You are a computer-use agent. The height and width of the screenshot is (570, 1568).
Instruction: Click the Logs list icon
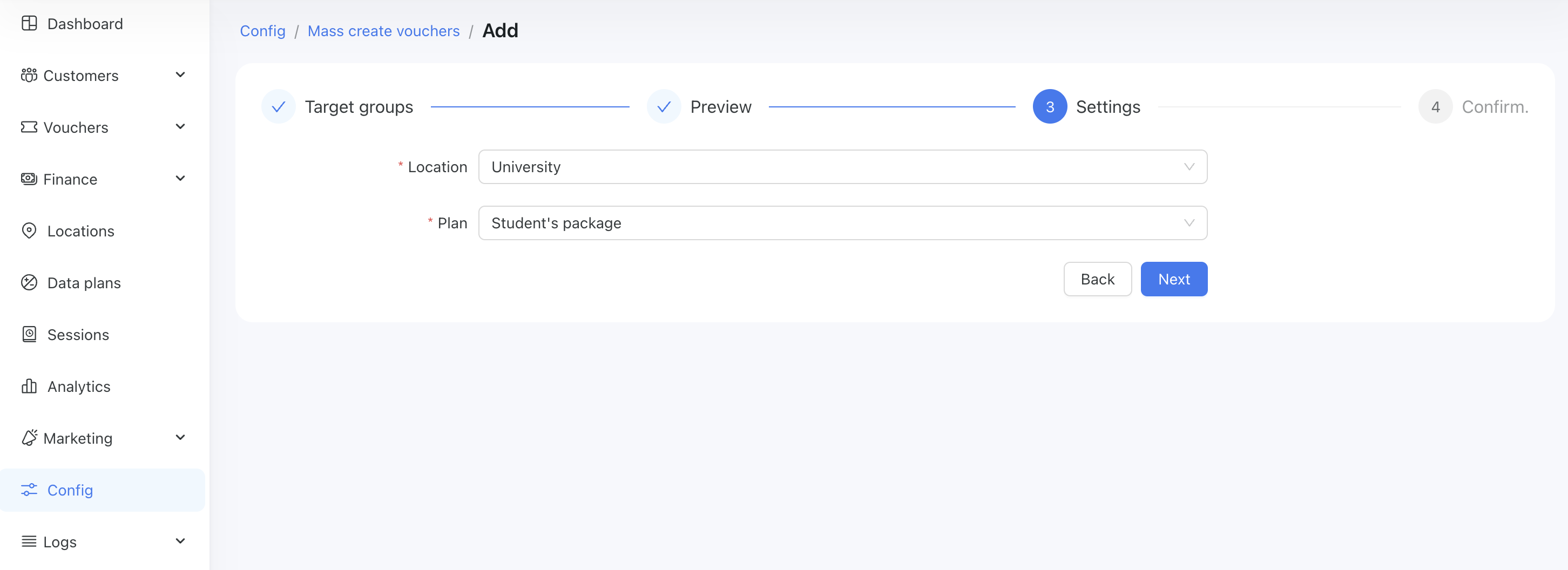click(x=29, y=541)
